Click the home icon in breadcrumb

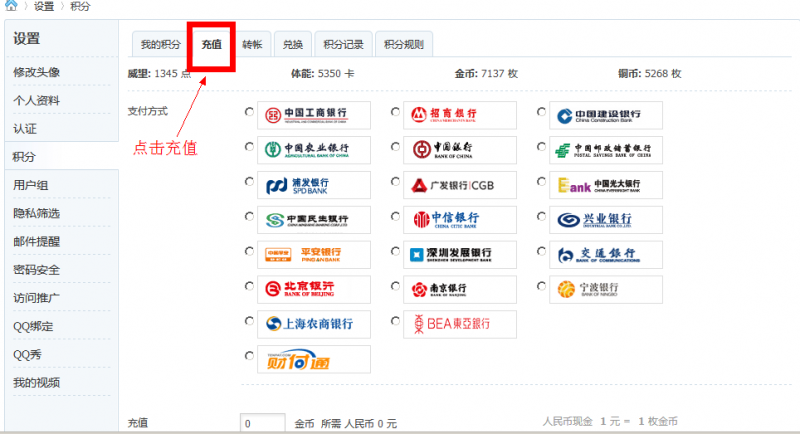tap(11, 6)
